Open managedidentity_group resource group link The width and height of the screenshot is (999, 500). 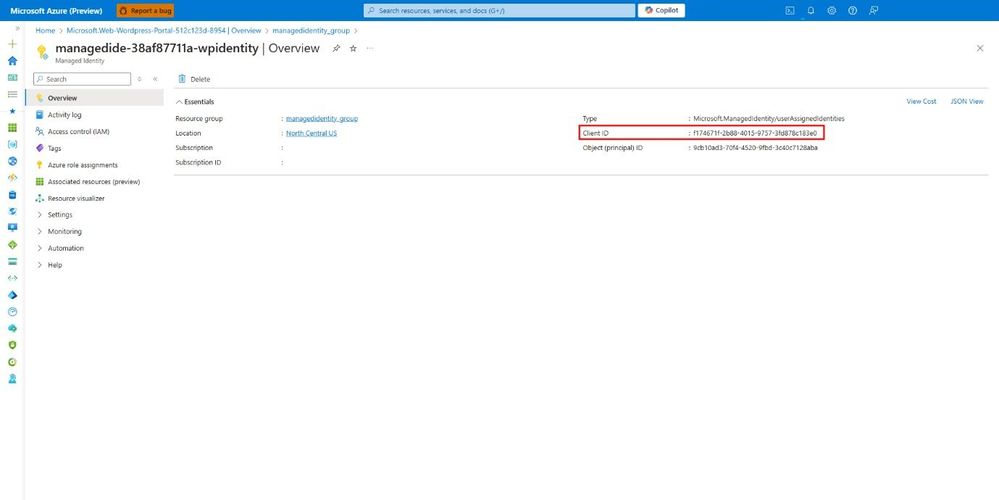coord(322,118)
